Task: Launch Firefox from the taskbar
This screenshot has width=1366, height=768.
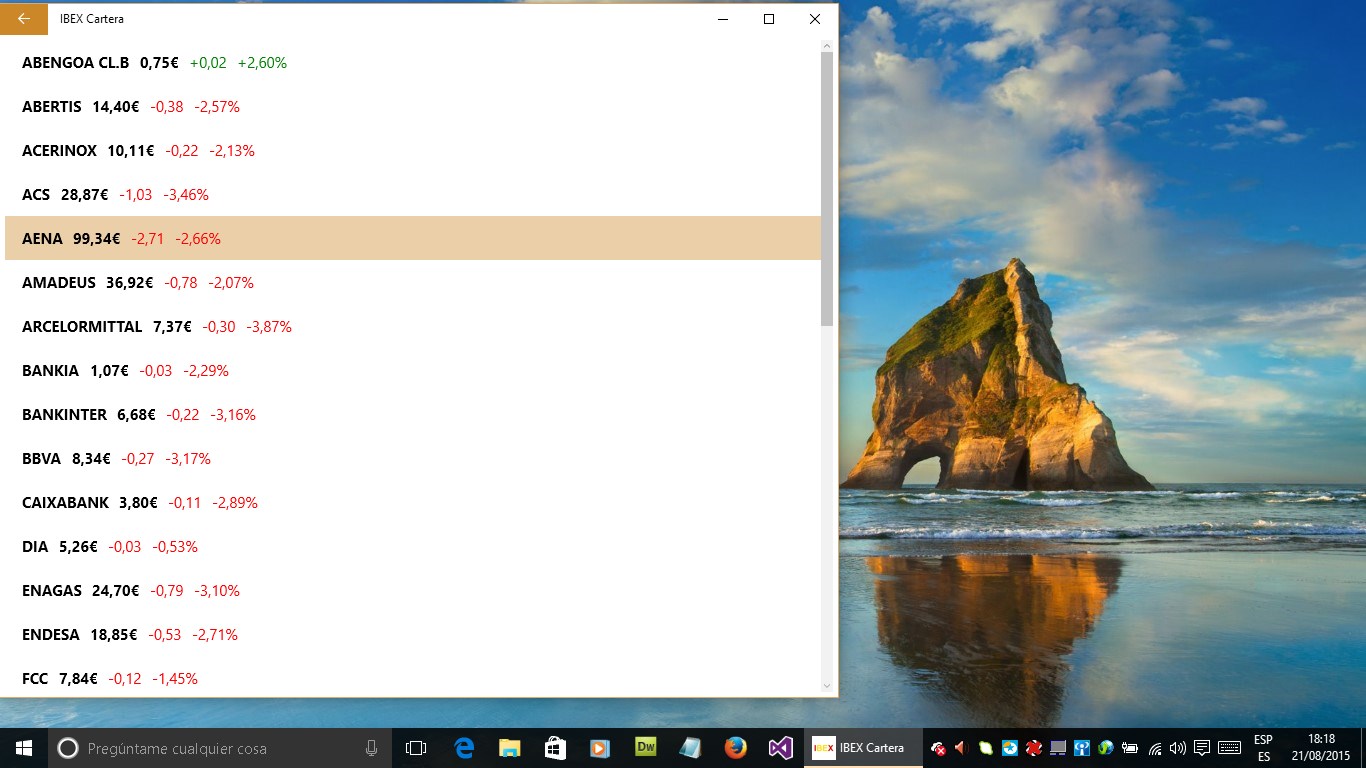Action: (x=735, y=748)
